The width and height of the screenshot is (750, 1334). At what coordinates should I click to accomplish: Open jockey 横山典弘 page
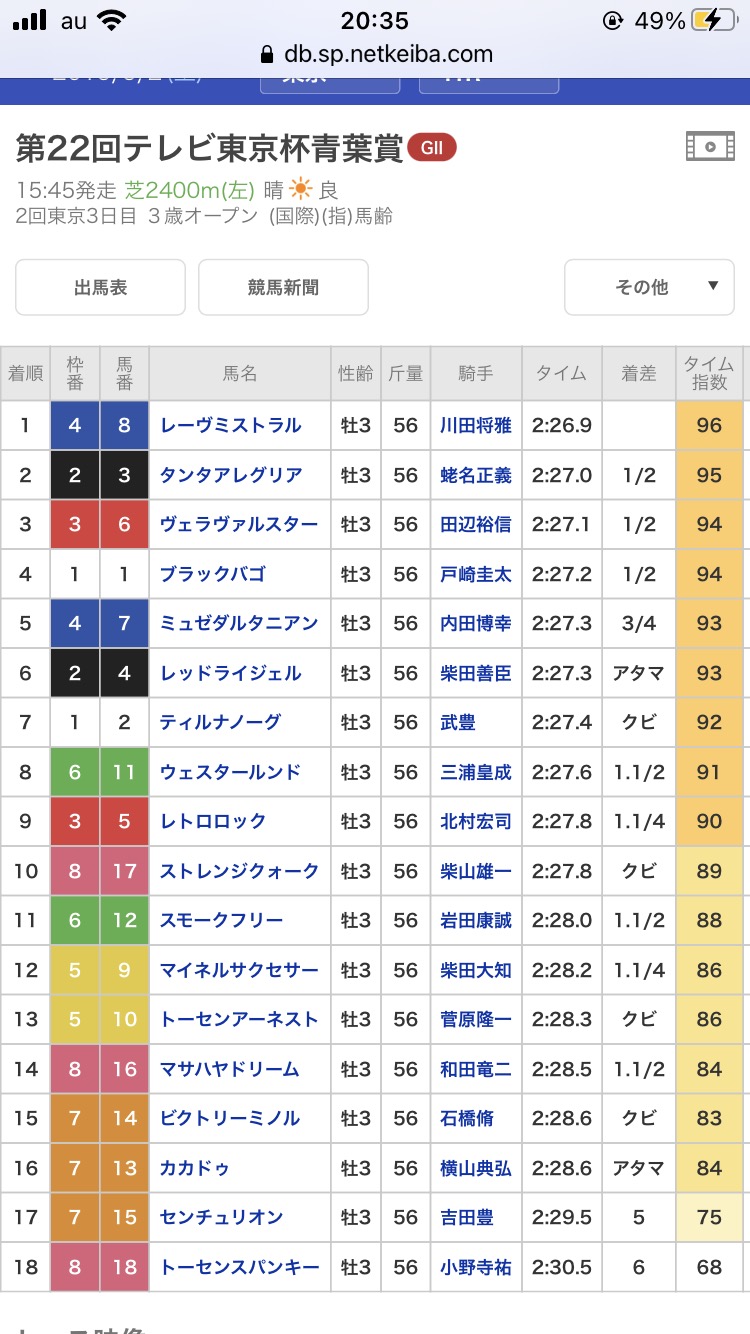click(476, 1168)
